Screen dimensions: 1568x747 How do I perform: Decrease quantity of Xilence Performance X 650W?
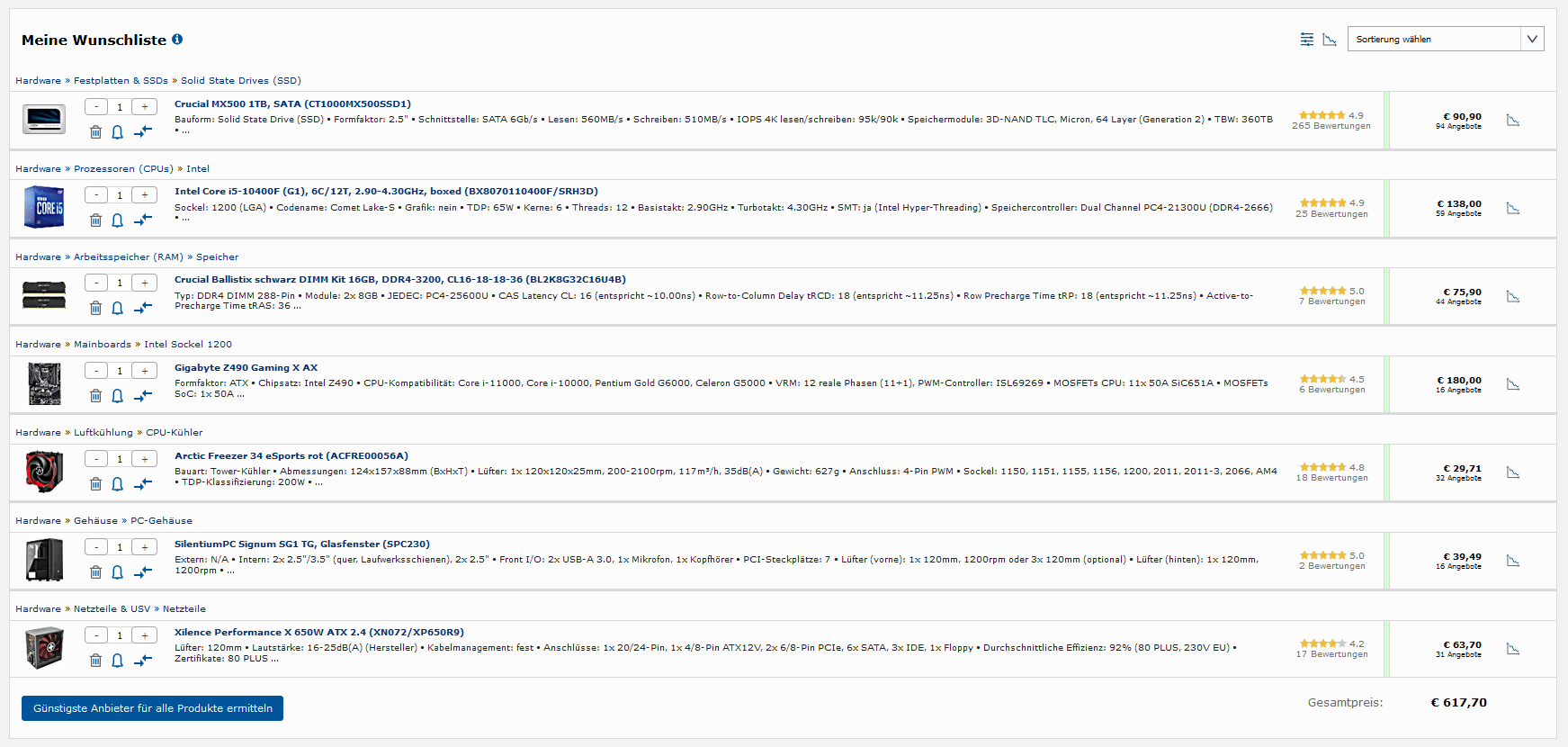[x=96, y=635]
